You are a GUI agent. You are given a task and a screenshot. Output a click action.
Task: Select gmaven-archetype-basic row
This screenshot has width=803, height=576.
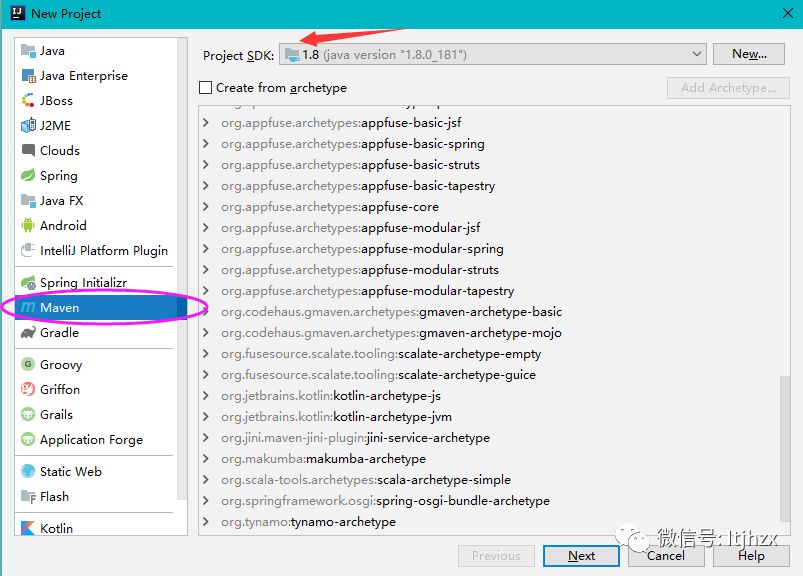click(x=494, y=311)
